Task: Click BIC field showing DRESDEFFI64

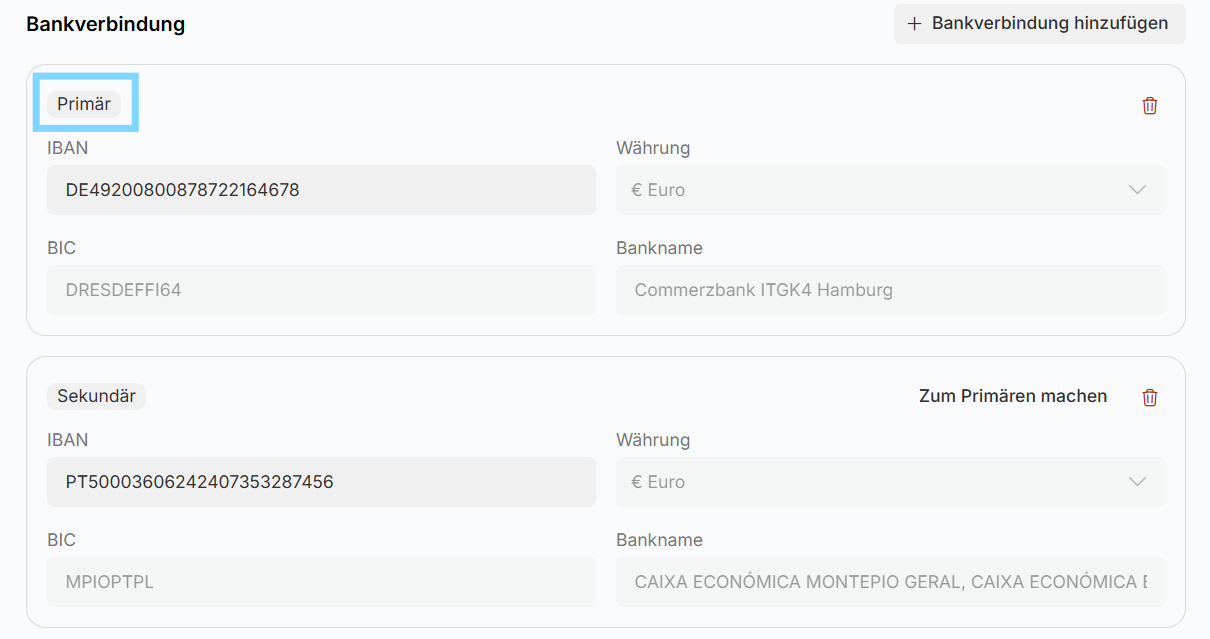Action: point(320,290)
